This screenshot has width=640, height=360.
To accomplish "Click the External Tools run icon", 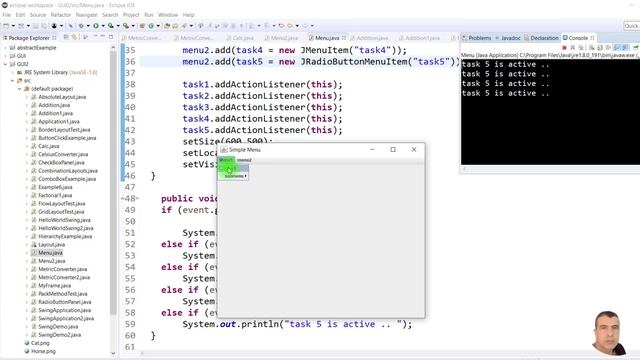I will [126, 26].
